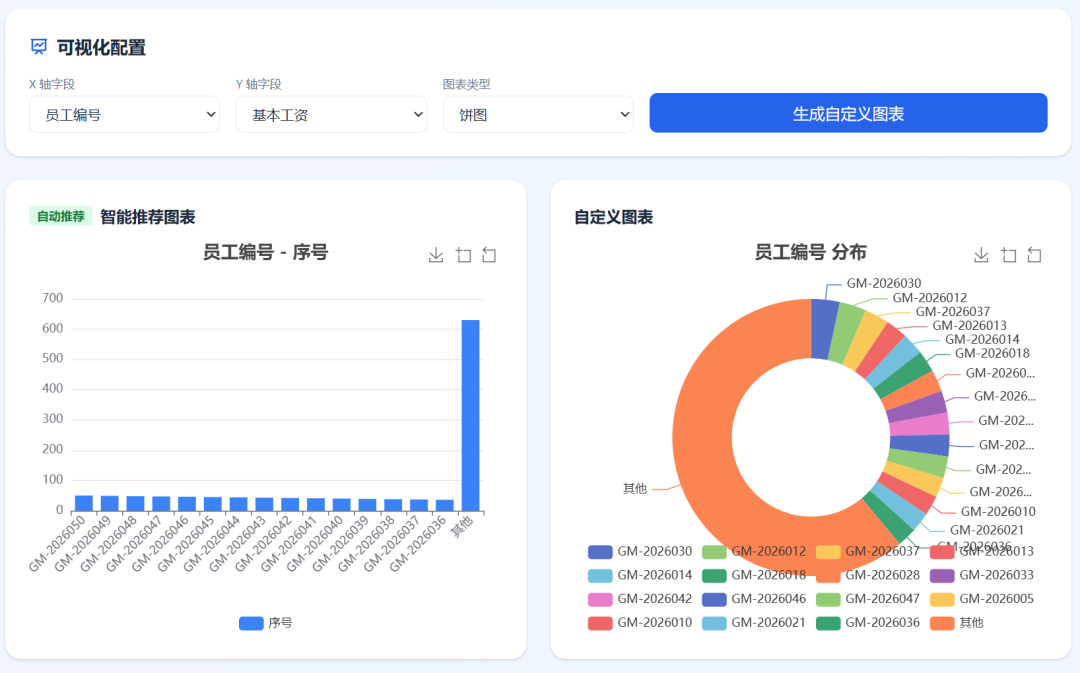Click the 其他 label left of the pie
Screen dimensions: 1080x673
(635, 488)
